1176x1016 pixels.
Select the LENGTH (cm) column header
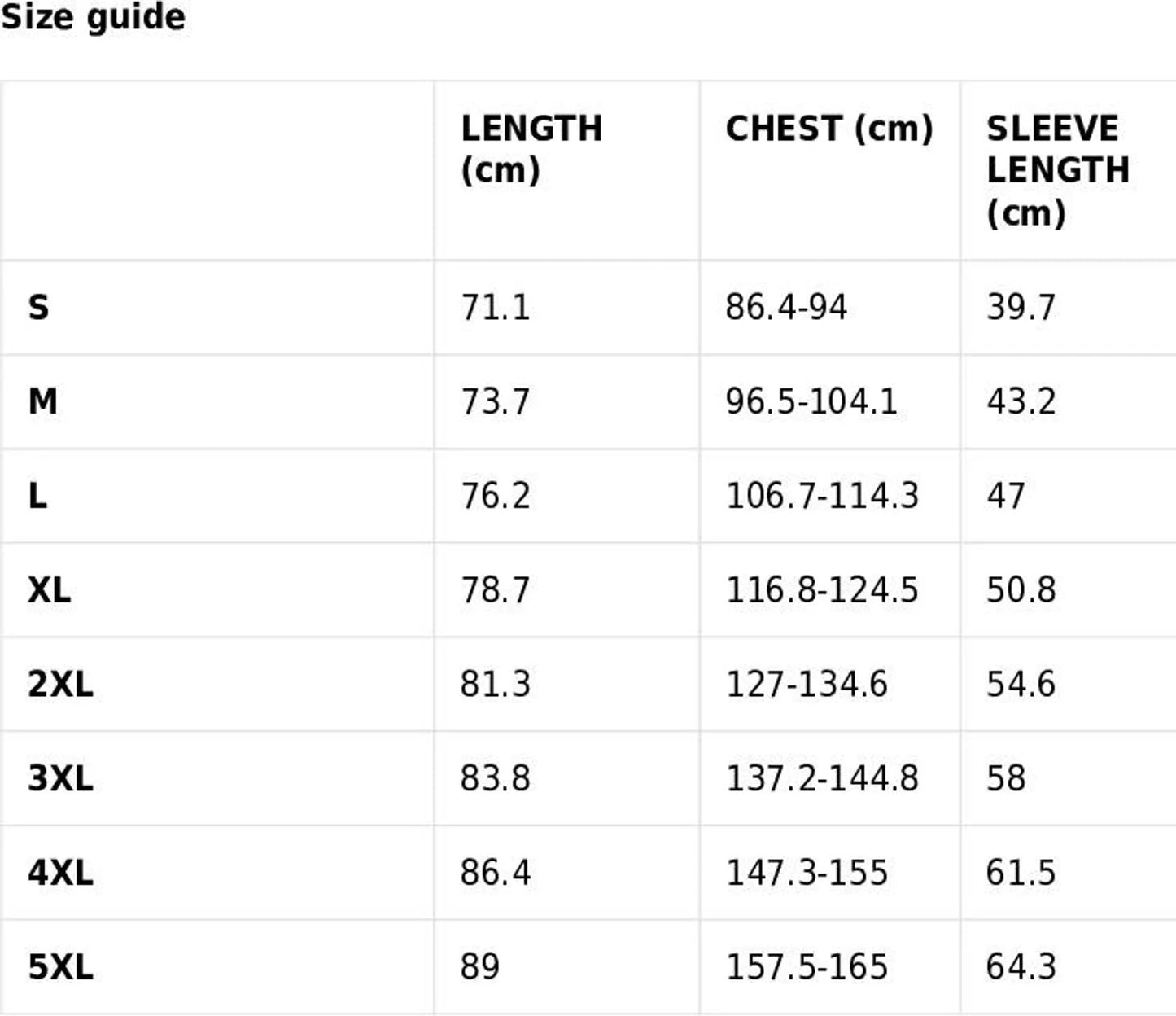click(x=531, y=150)
